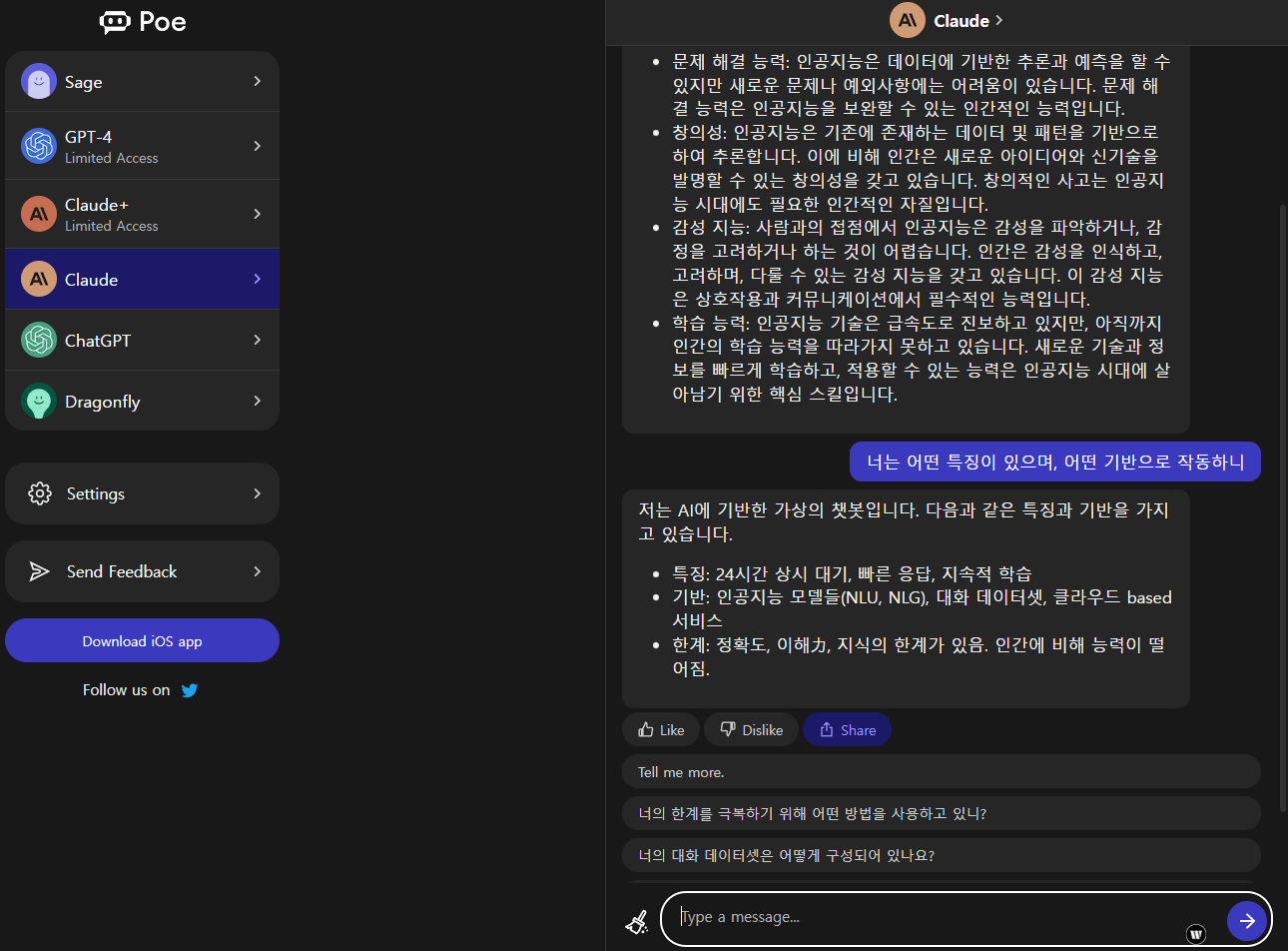Viewport: 1288px width, 951px height.
Task: Open the Settings menu item
Action: [x=142, y=493]
